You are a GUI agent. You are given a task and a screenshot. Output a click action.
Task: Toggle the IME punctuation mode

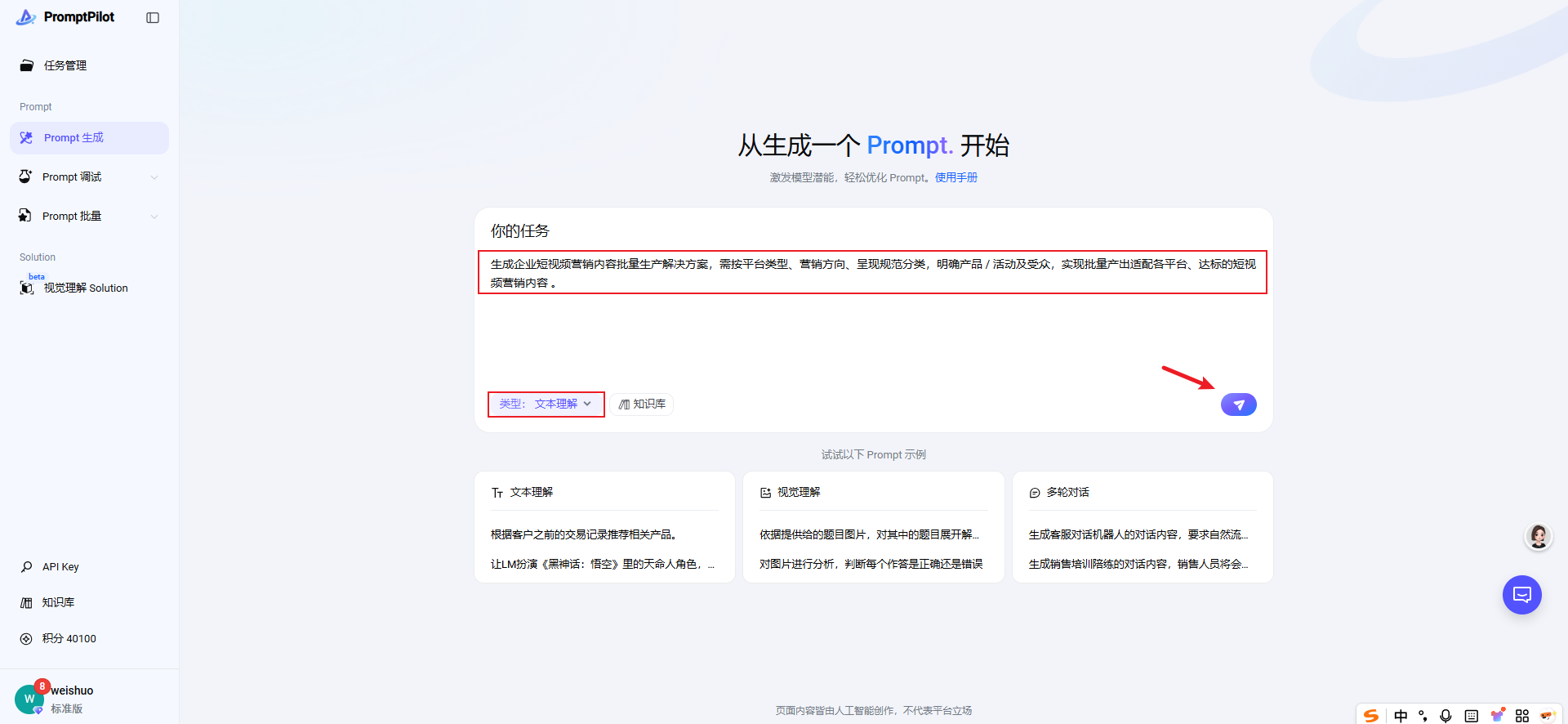tap(1423, 716)
